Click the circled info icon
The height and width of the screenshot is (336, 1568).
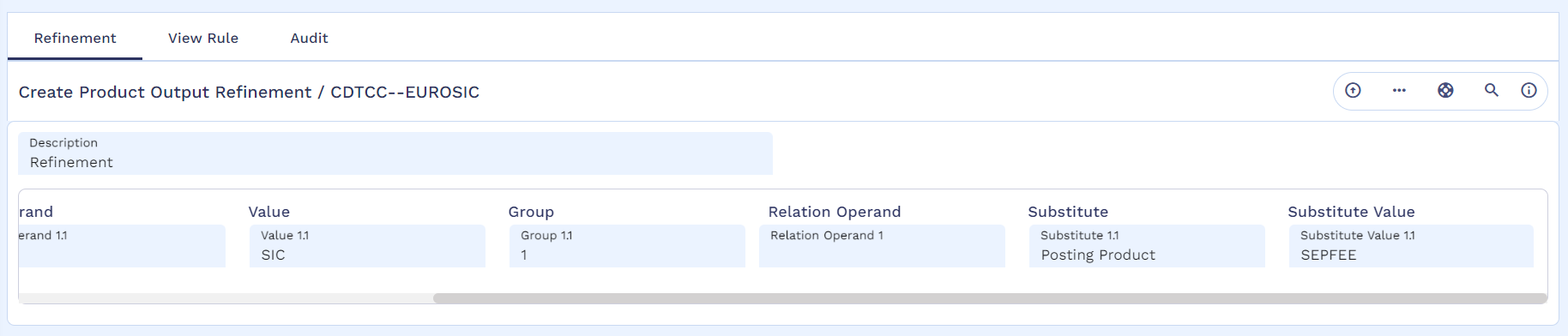pyautogui.click(x=1529, y=90)
